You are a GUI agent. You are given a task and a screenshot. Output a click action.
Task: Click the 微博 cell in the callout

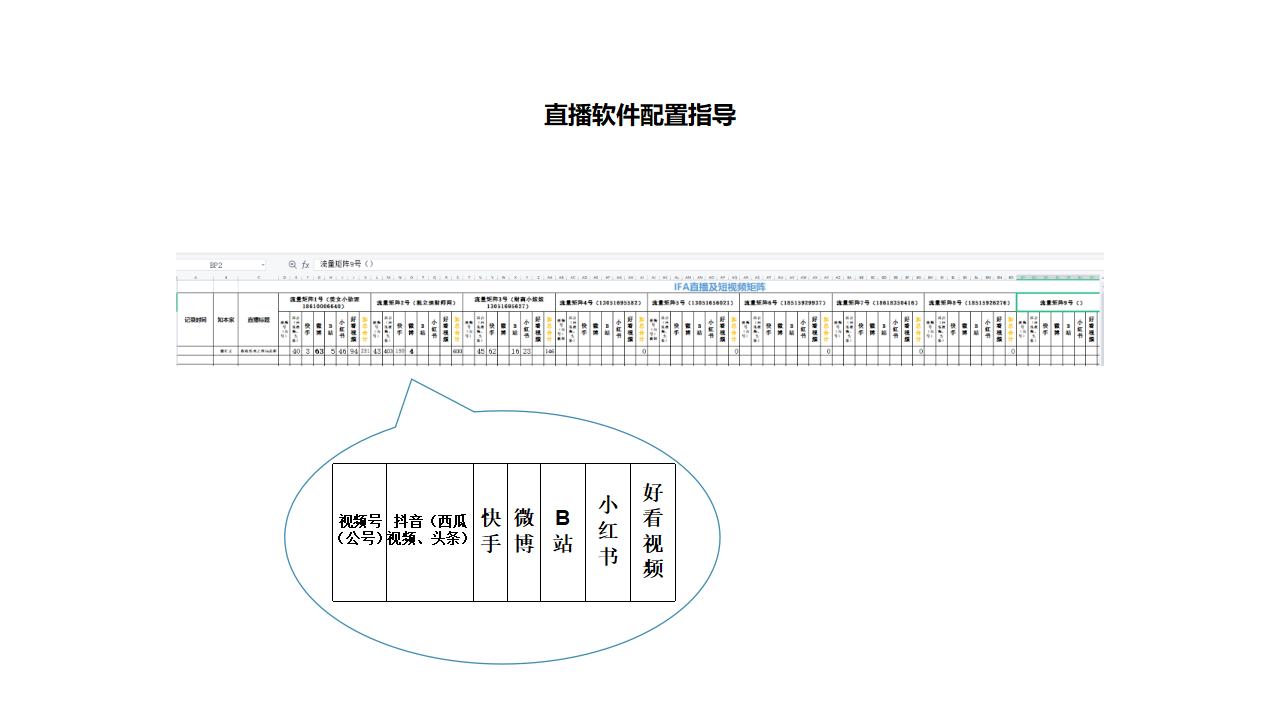524,532
